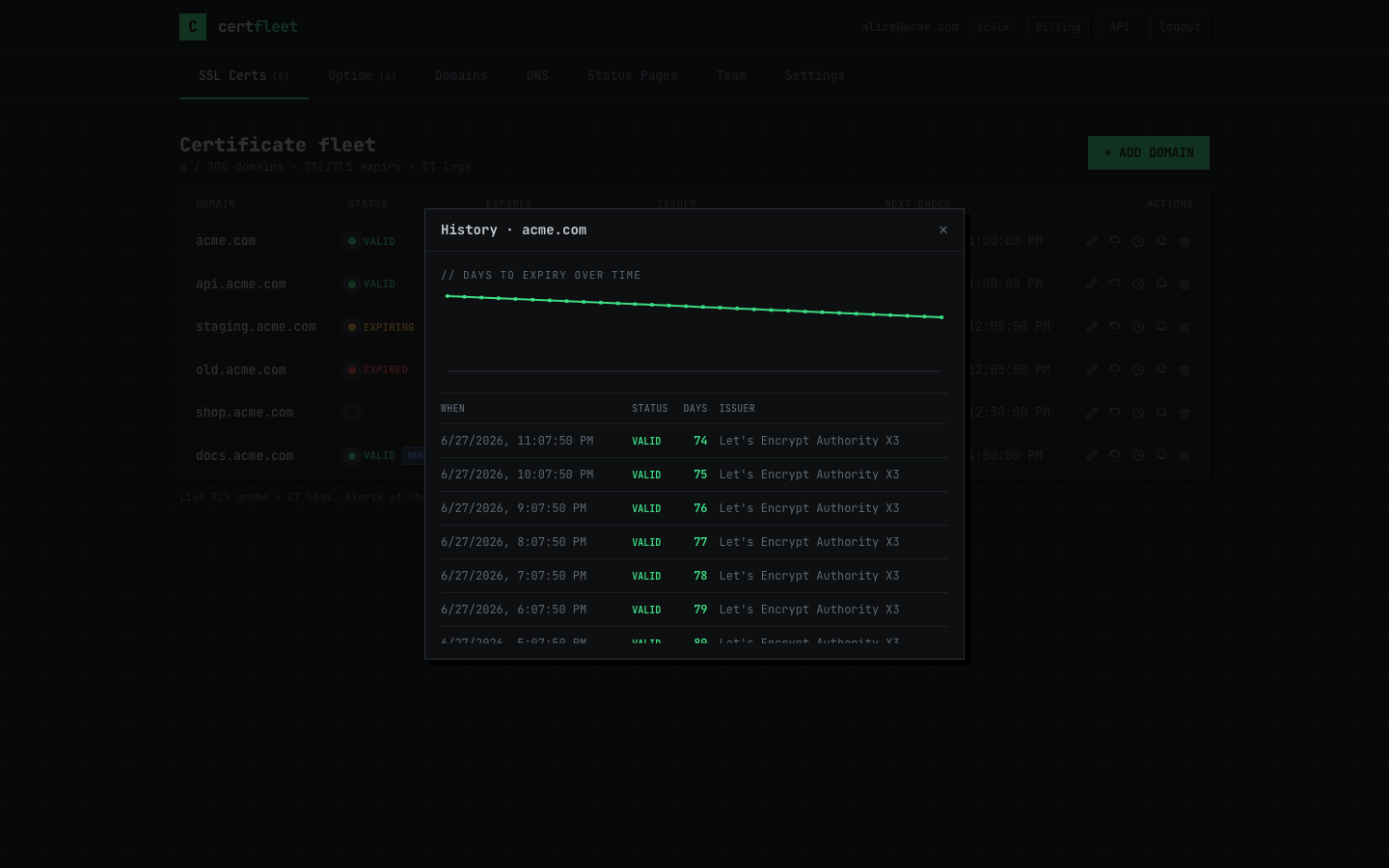Click the last data point on expiry chart
Image resolution: width=1389 pixels, height=868 pixels.
941,317
